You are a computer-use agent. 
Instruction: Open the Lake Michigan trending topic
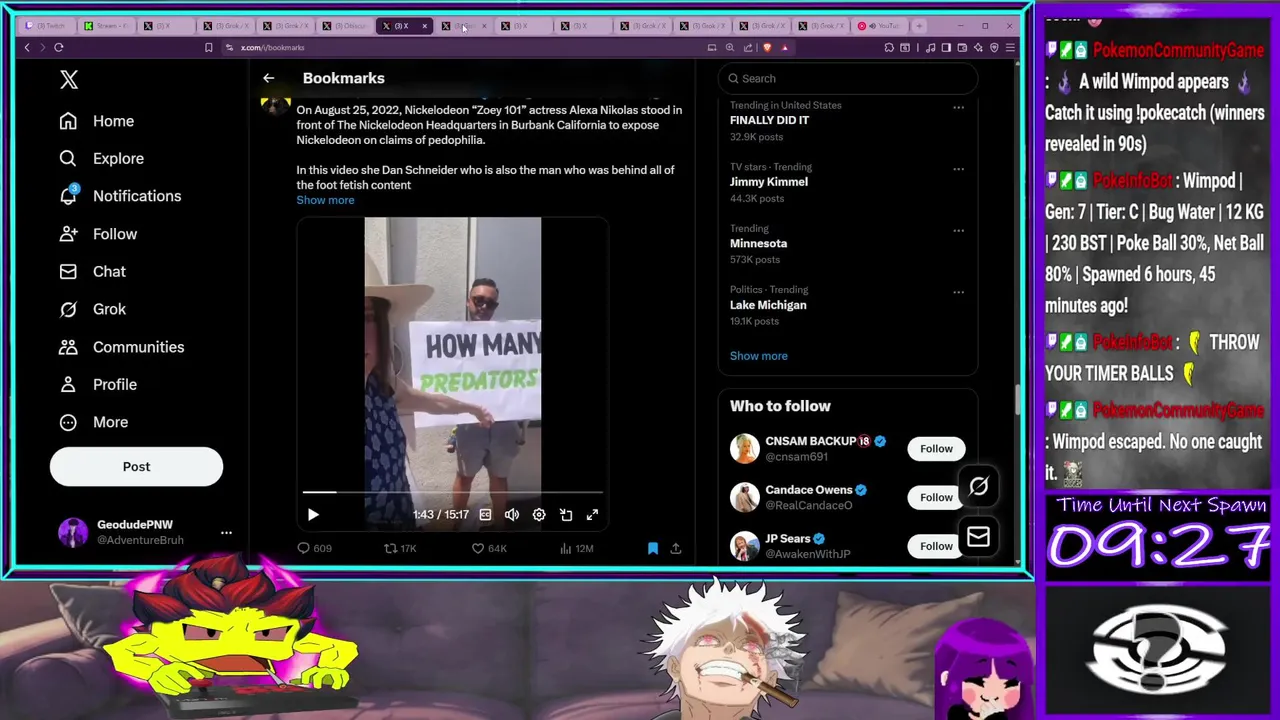[768, 305]
